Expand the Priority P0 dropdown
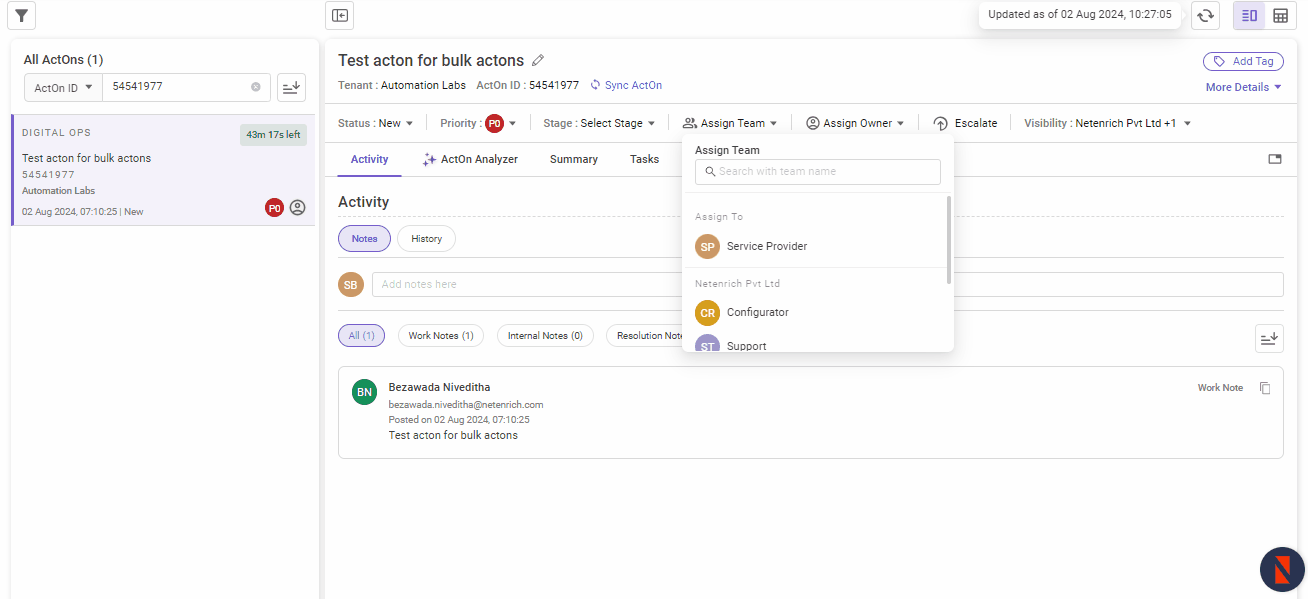 478,123
